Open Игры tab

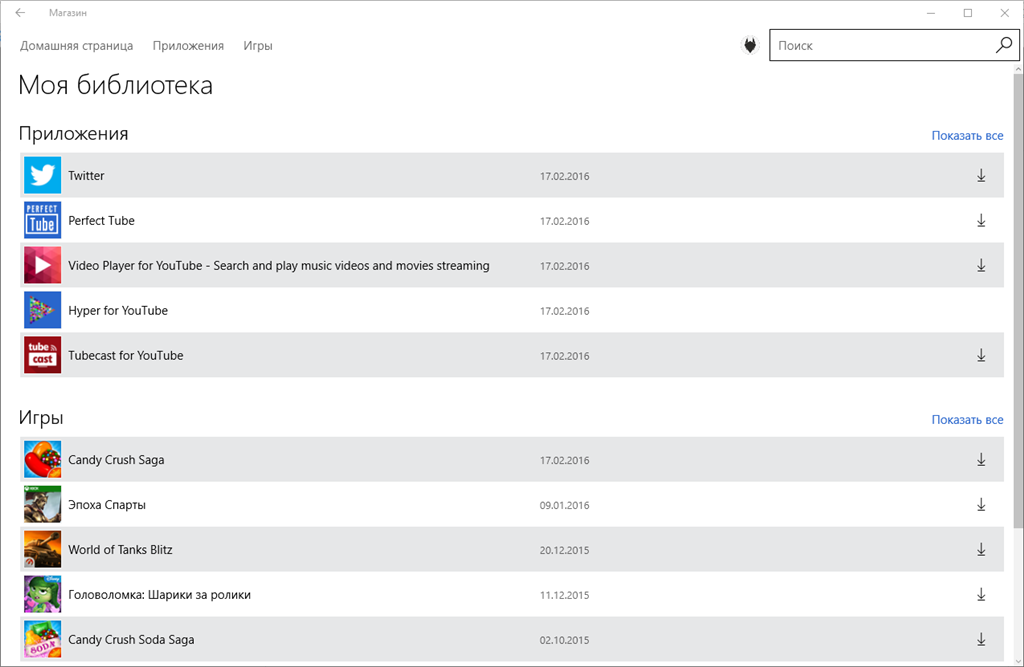click(258, 46)
